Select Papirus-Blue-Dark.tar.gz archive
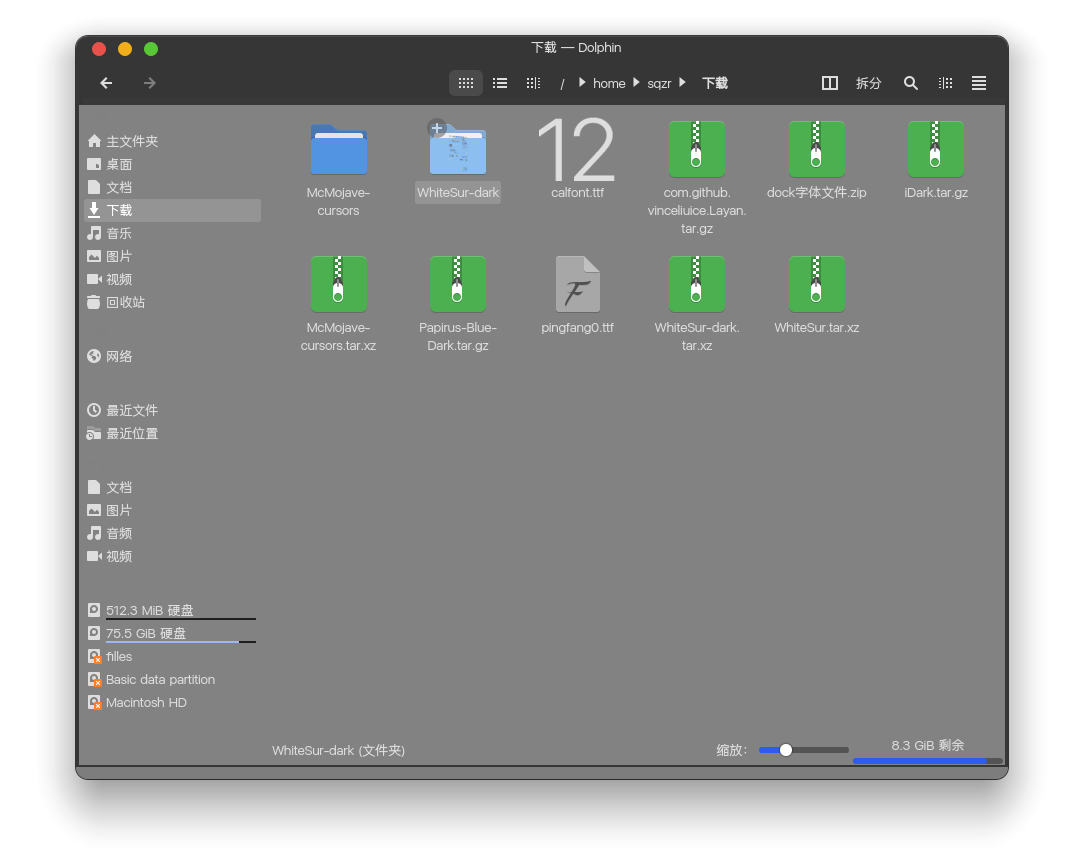Image resolution: width=1084 pixels, height=865 pixels. click(458, 304)
